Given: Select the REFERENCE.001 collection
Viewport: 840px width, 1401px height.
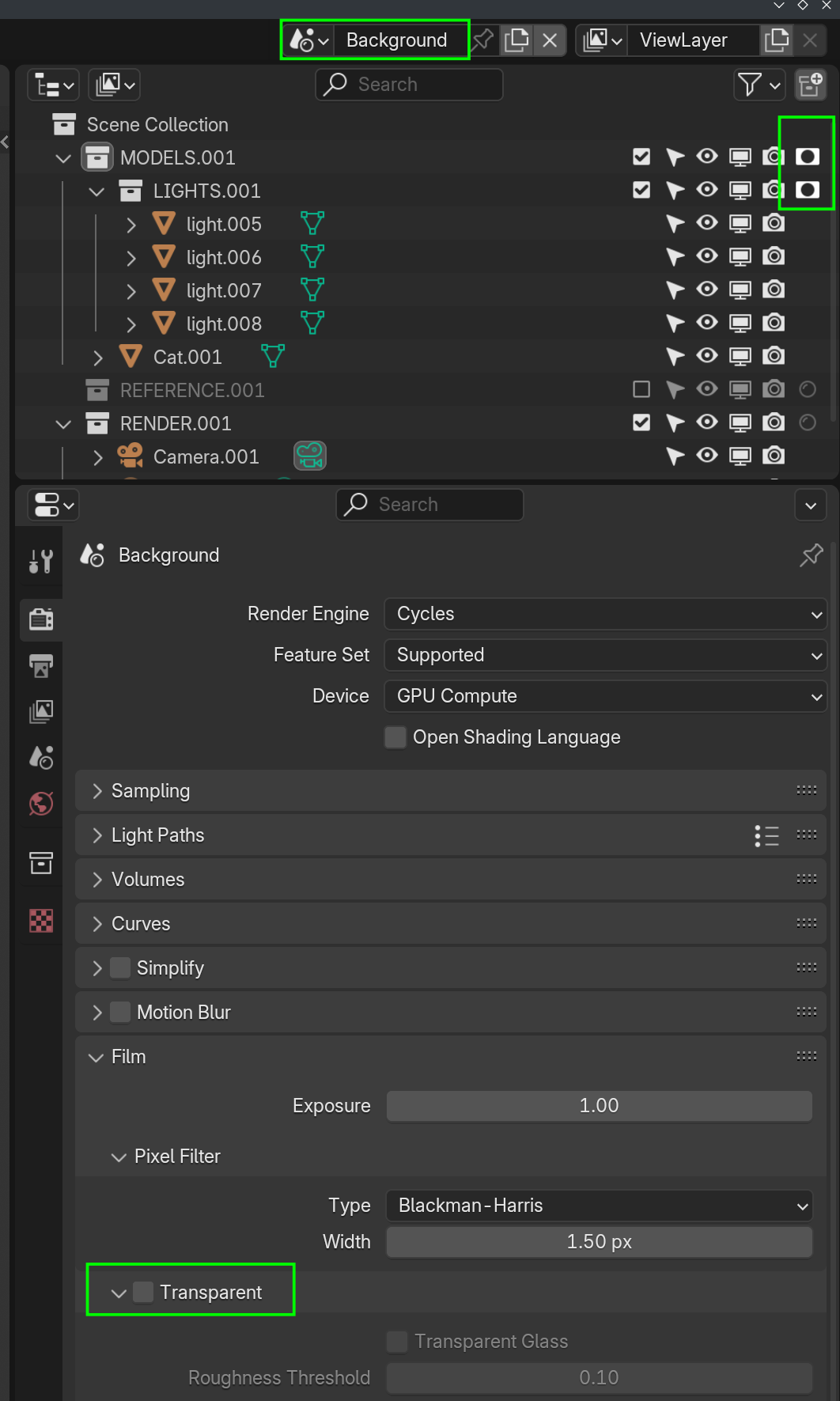Looking at the screenshot, I should (x=191, y=390).
